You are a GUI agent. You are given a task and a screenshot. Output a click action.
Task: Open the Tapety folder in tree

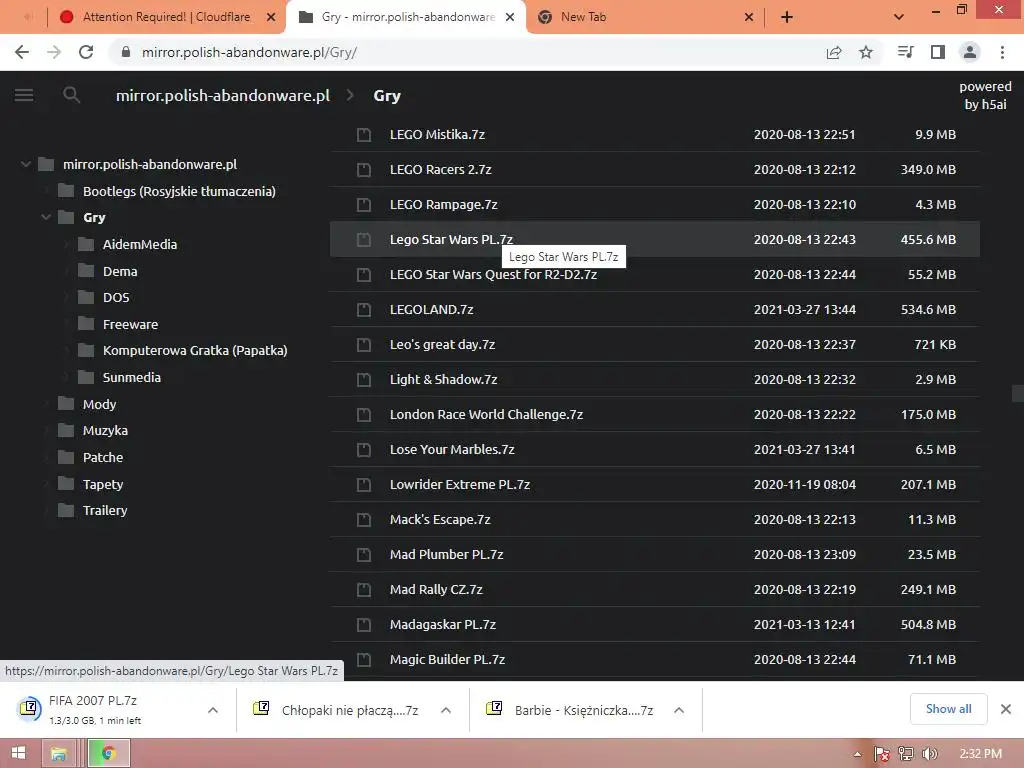tap(103, 484)
